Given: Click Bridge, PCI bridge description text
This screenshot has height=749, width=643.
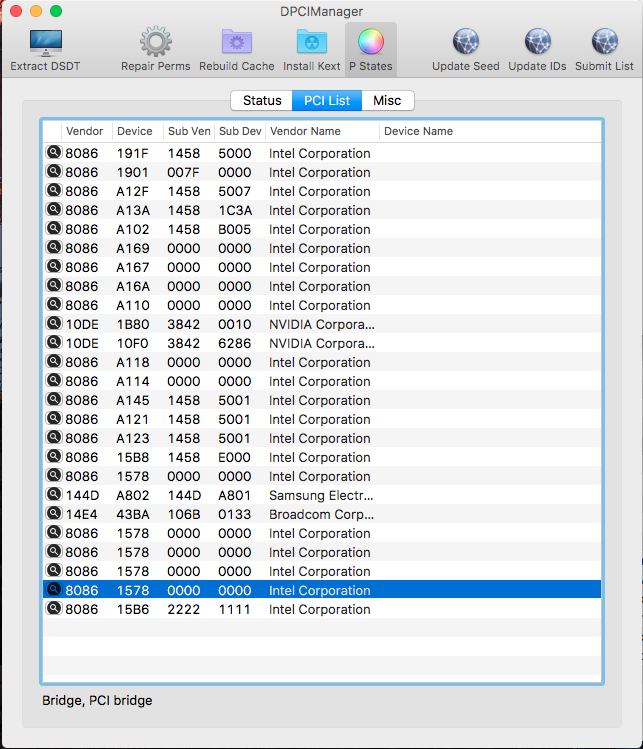Looking at the screenshot, I should tap(97, 700).
